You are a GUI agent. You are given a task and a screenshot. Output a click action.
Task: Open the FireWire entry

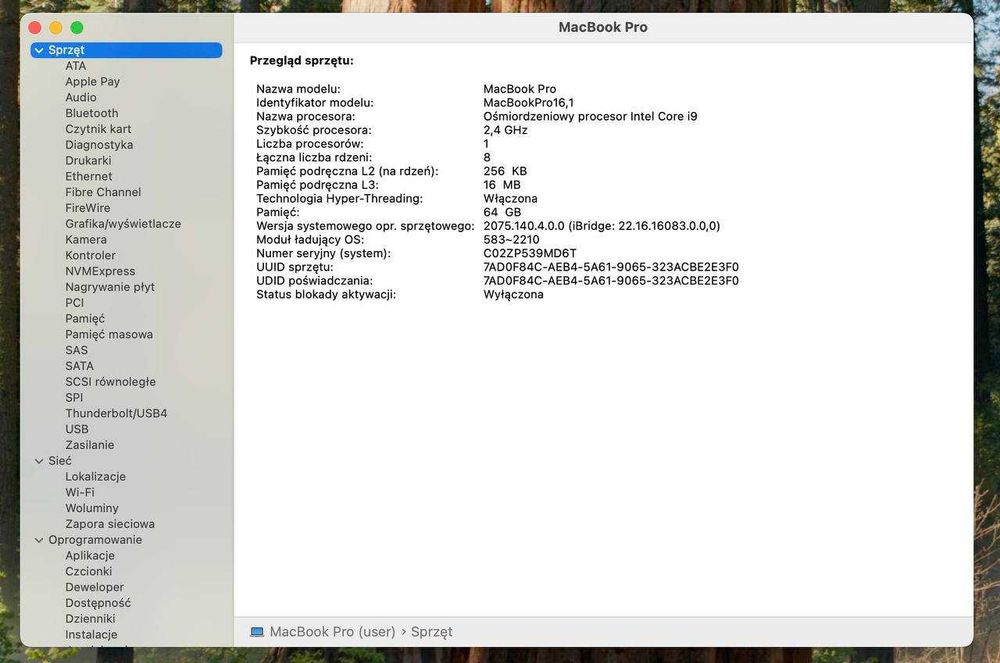click(x=87, y=208)
